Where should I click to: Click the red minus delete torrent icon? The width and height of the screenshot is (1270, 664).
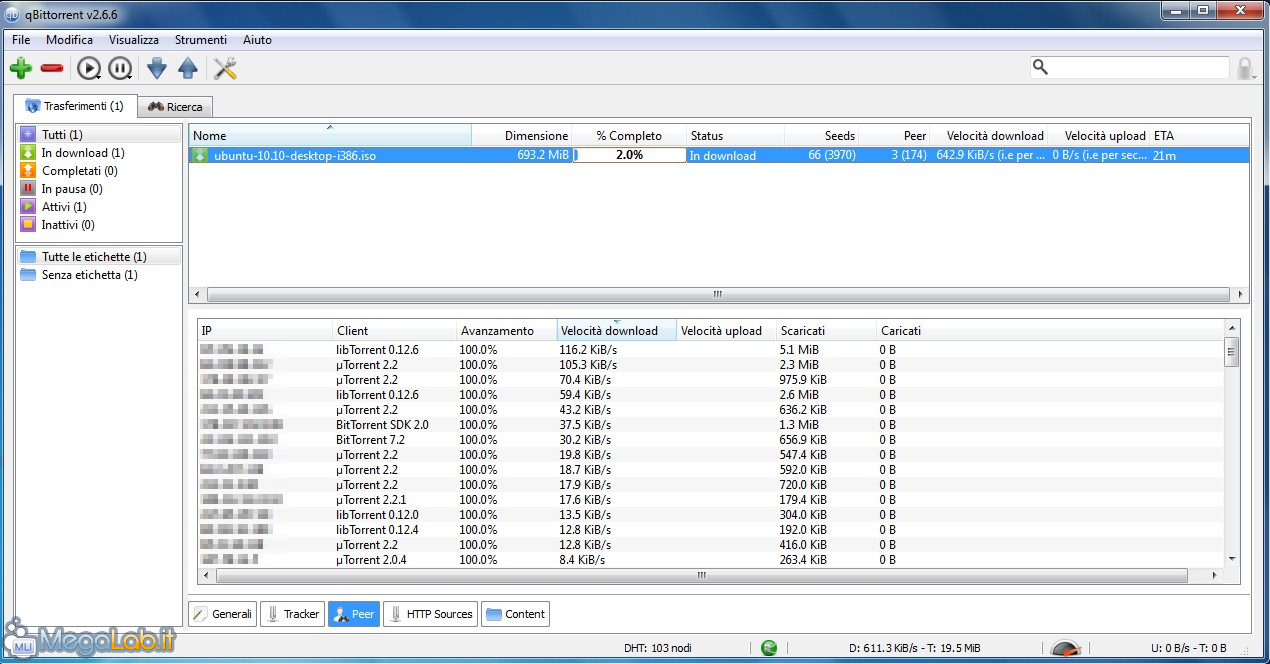pyautogui.click(x=52, y=68)
